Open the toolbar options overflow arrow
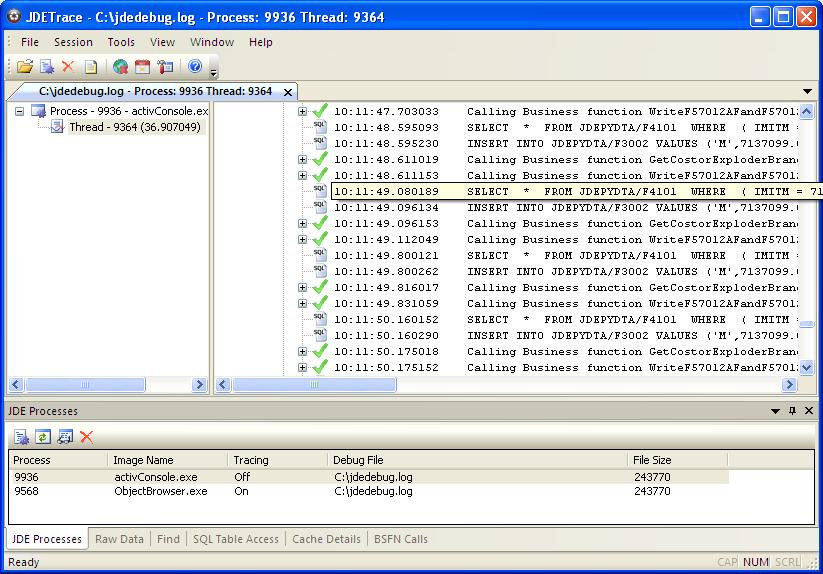Screen dimensions: 823x574 [x=213, y=72]
